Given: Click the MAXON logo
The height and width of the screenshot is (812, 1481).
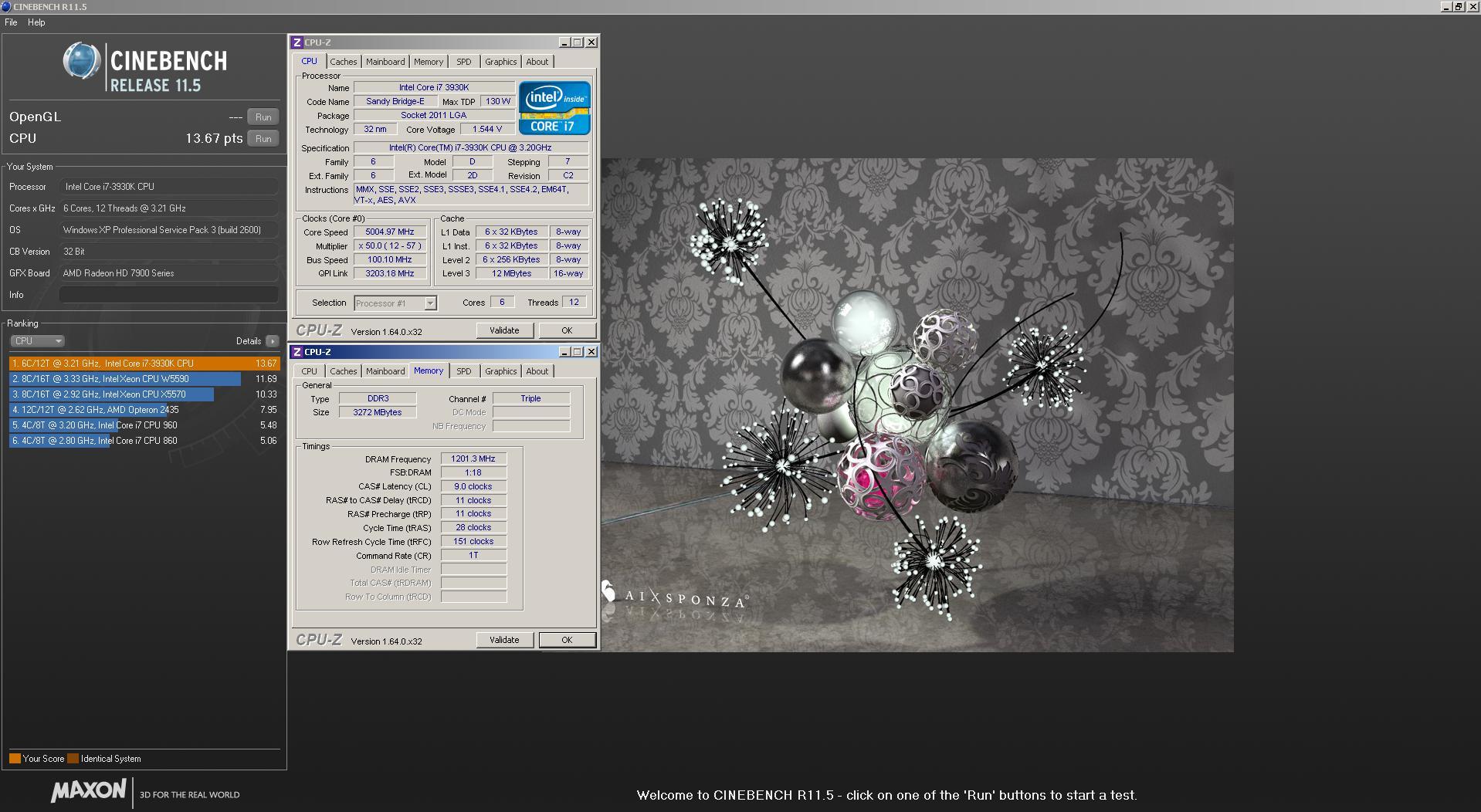Looking at the screenshot, I should pyautogui.click(x=88, y=791).
